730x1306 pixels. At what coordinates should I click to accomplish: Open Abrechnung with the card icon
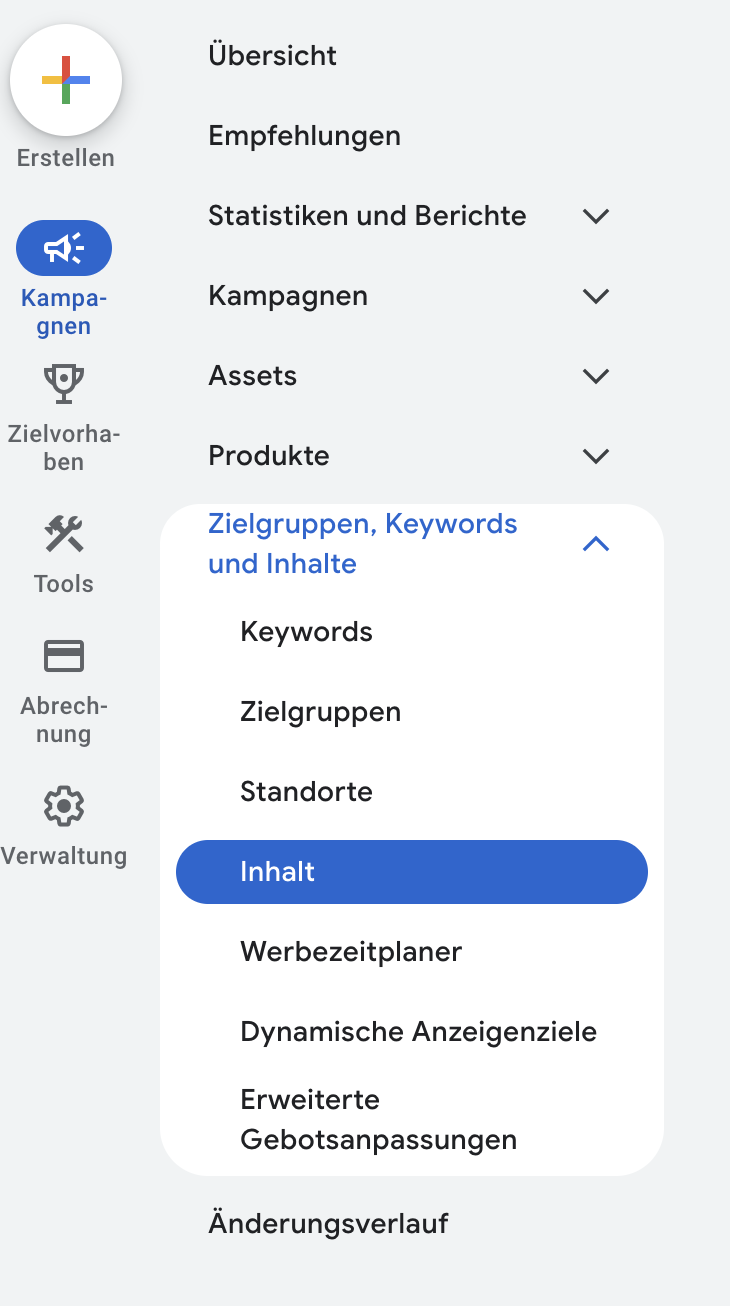[64, 655]
